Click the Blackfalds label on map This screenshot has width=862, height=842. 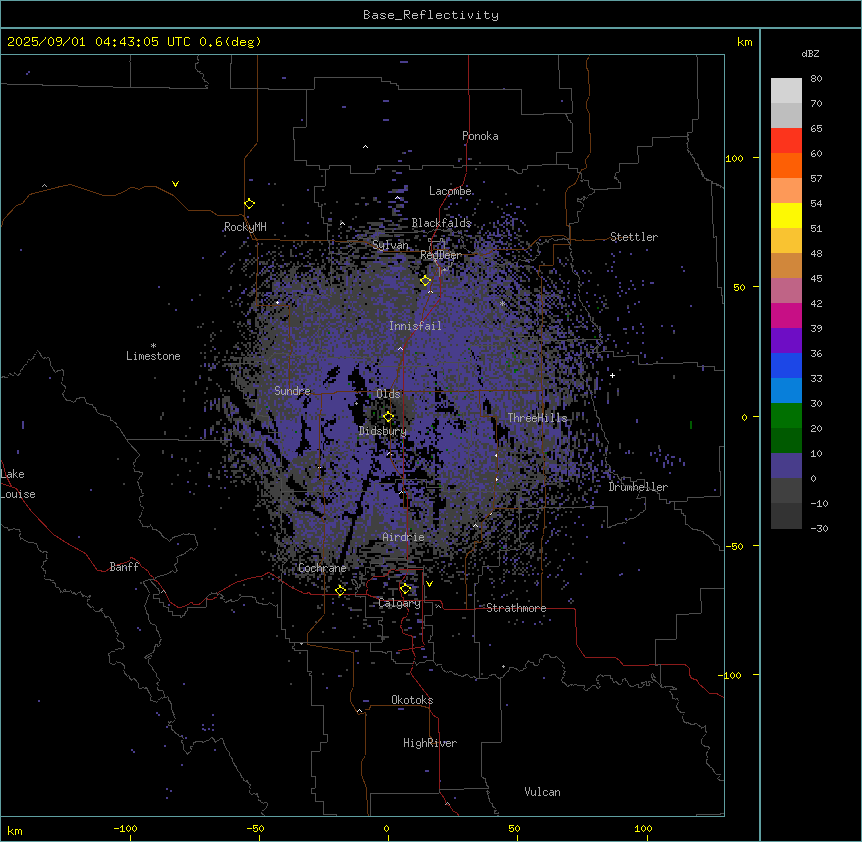[441, 223]
